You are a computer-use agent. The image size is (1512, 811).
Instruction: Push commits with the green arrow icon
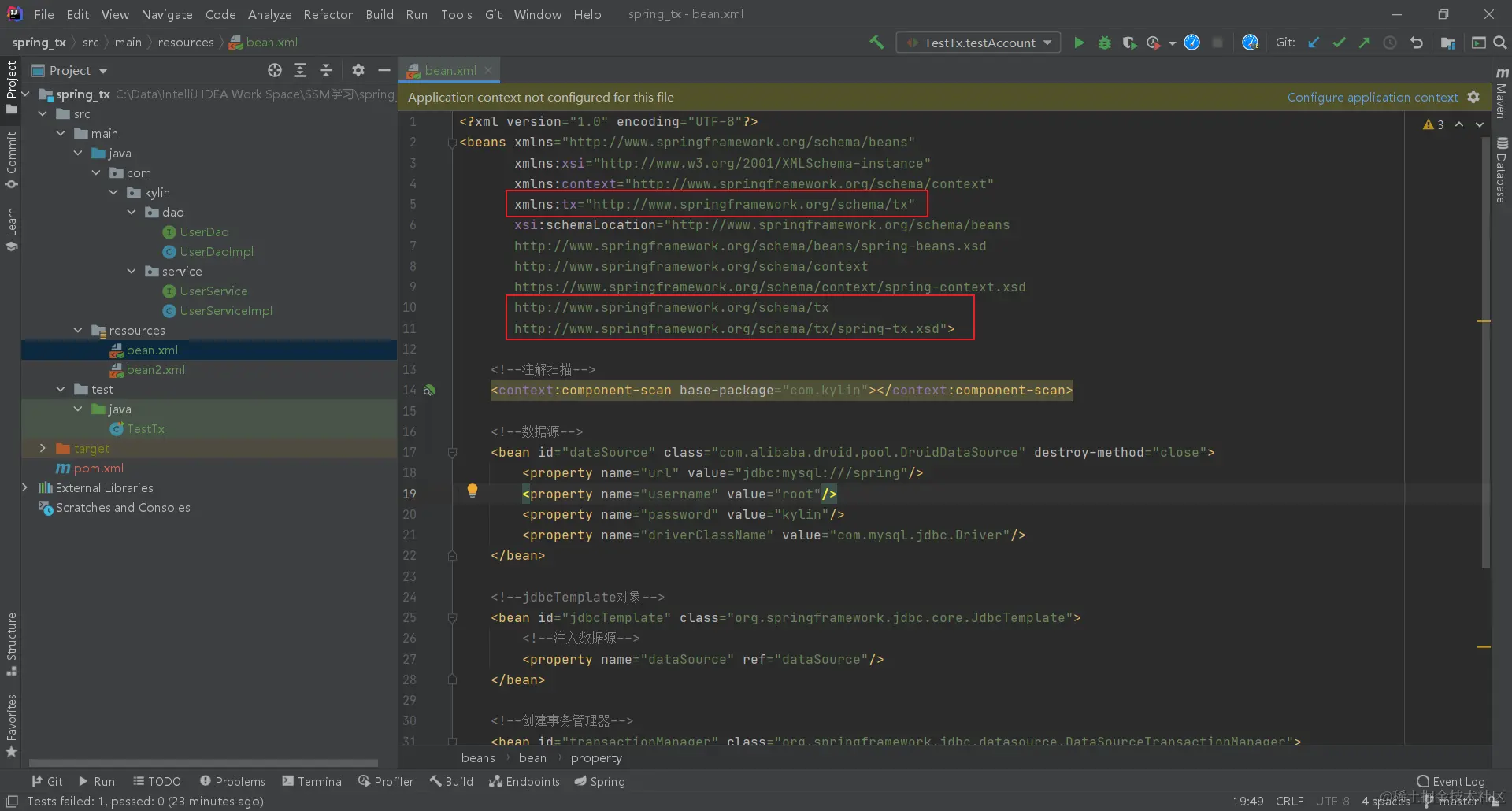click(1364, 43)
